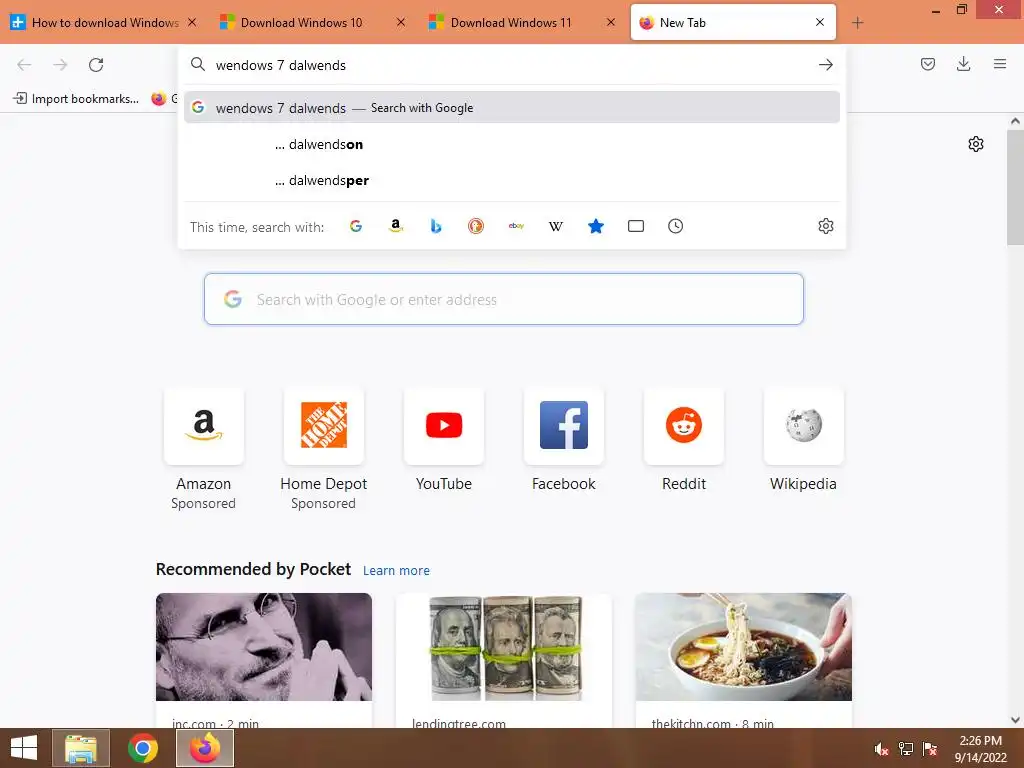Close the New Tab tab
The height and width of the screenshot is (768, 1024).
820,22
